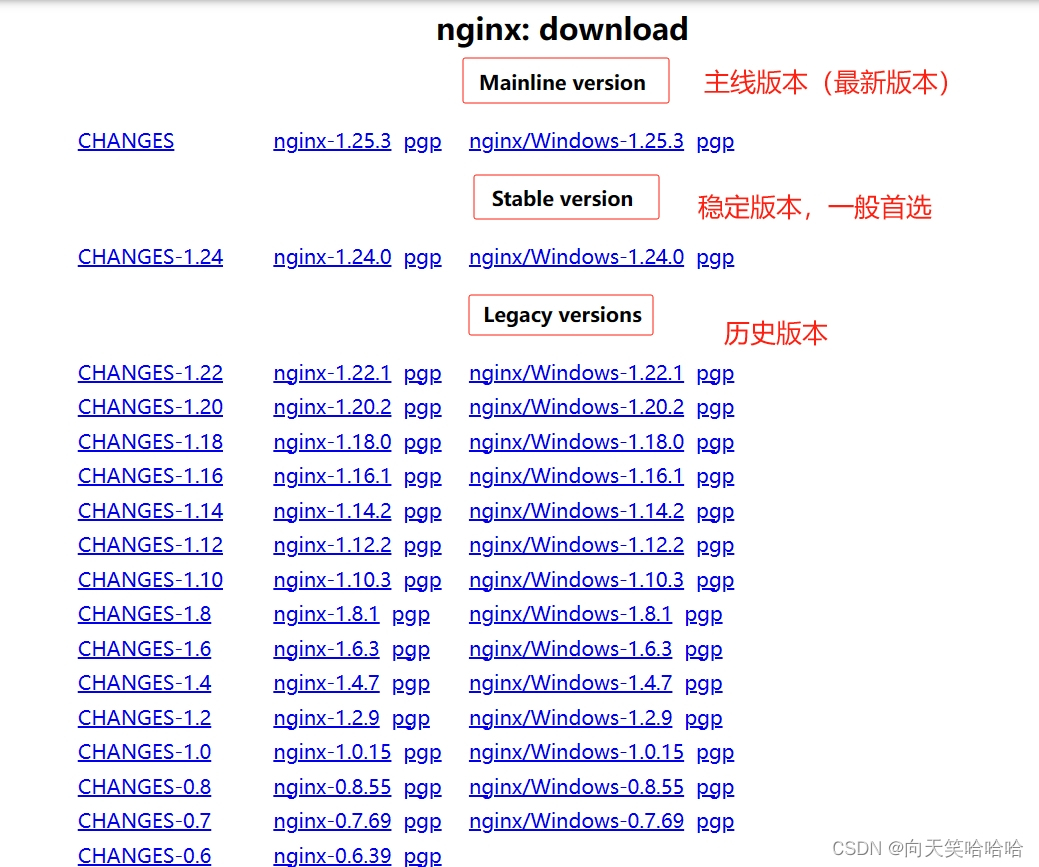Download nginx/Windows-1.12.2 build
The width and height of the screenshot is (1039, 867).
tap(576, 545)
